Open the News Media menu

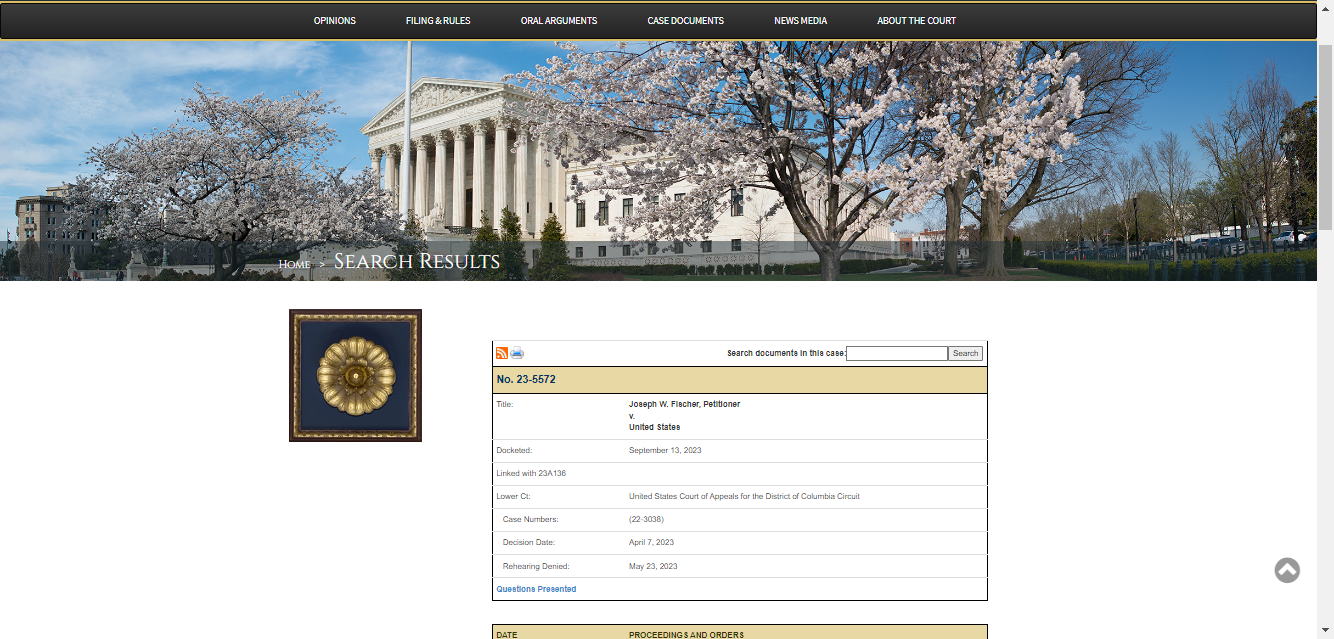point(800,21)
